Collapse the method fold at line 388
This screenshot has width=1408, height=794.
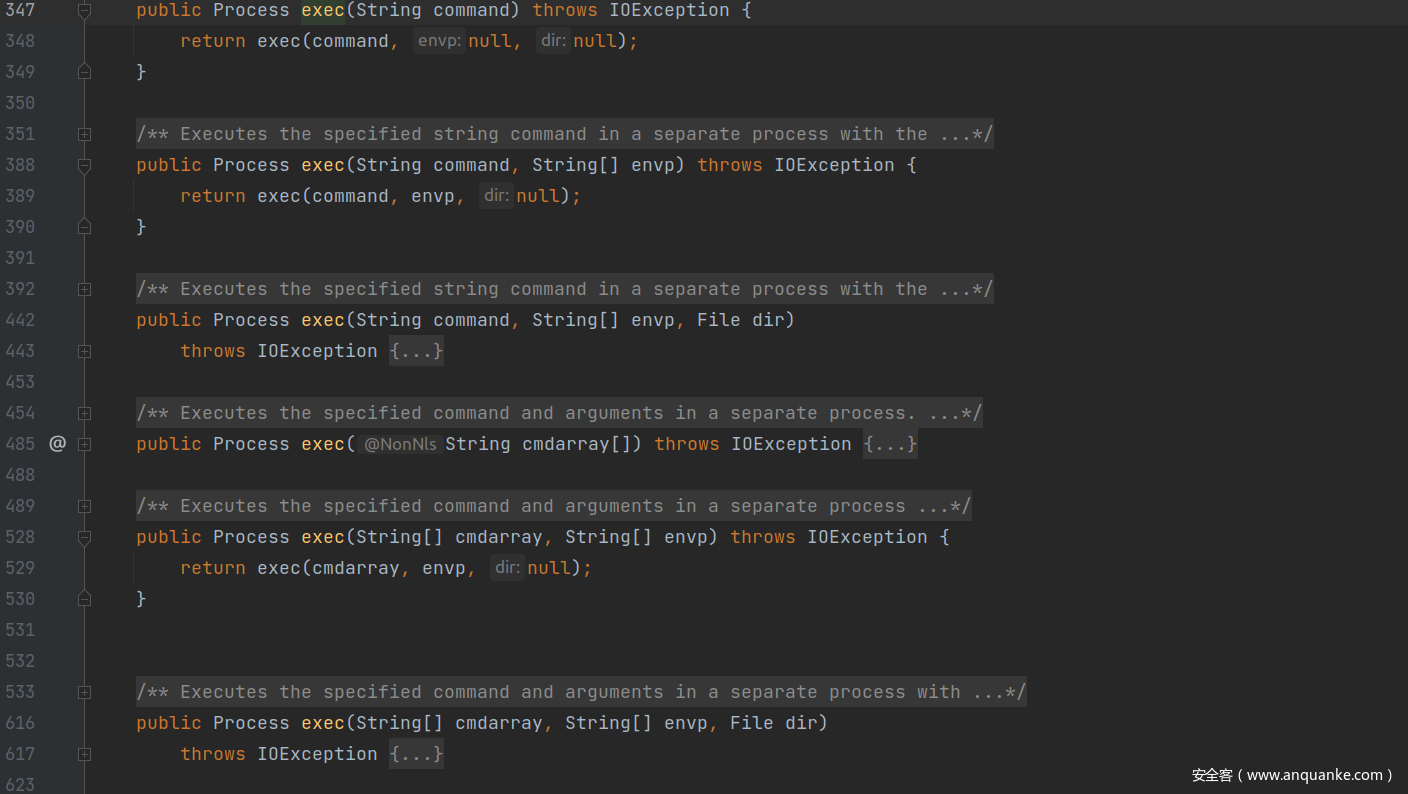coord(84,165)
